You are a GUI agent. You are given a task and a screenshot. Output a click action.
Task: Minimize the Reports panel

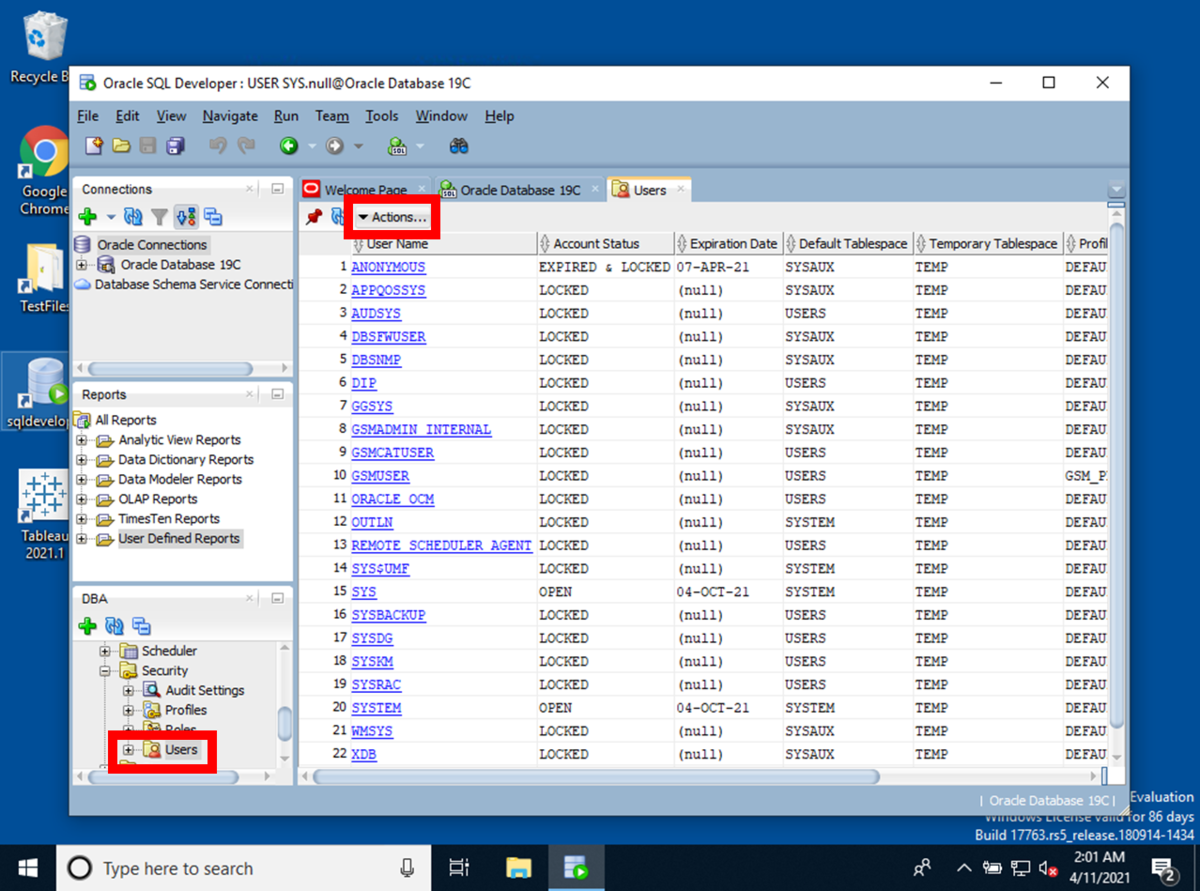click(278, 395)
